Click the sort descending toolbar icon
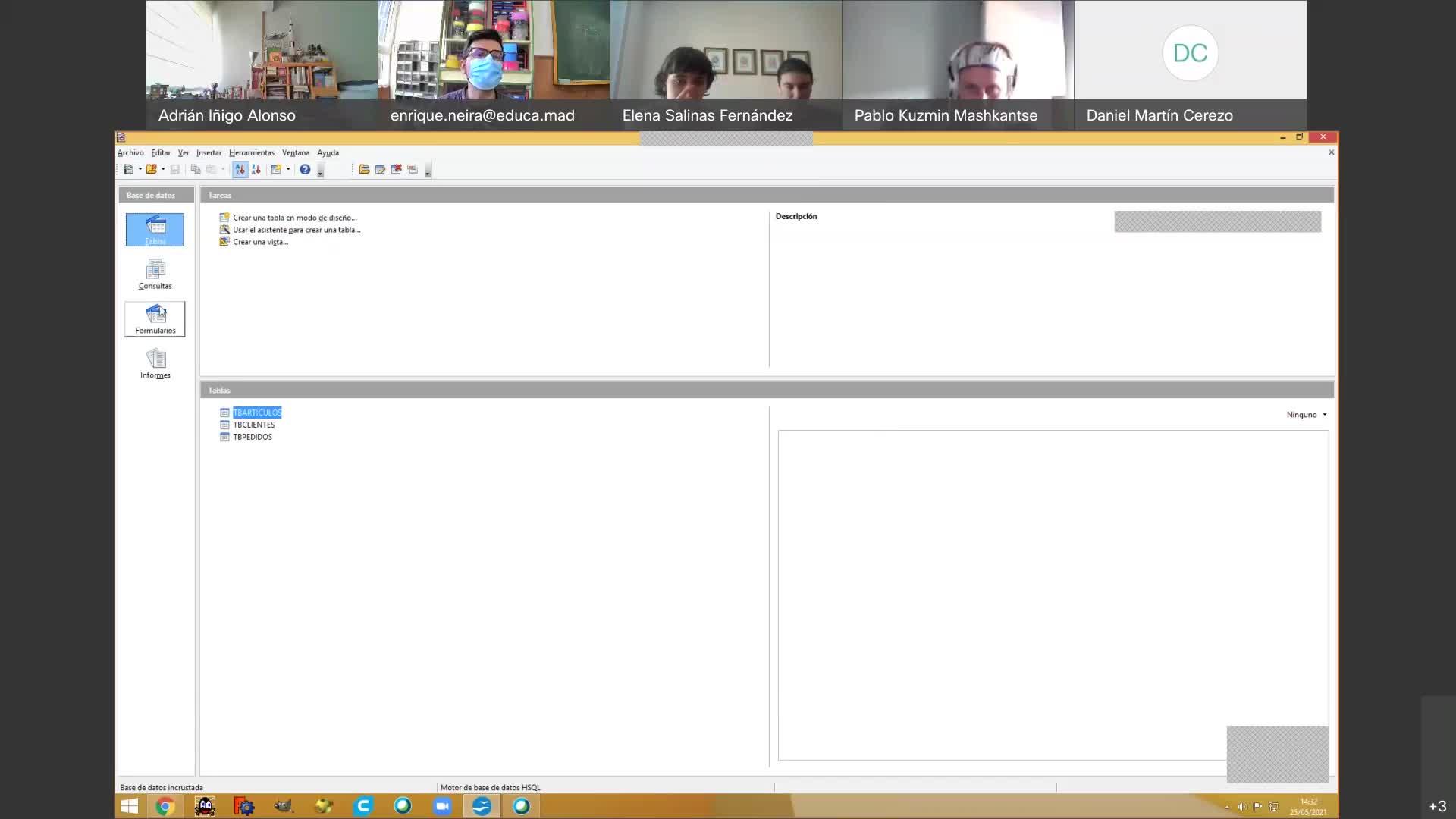1456x819 pixels. (256, 170)
